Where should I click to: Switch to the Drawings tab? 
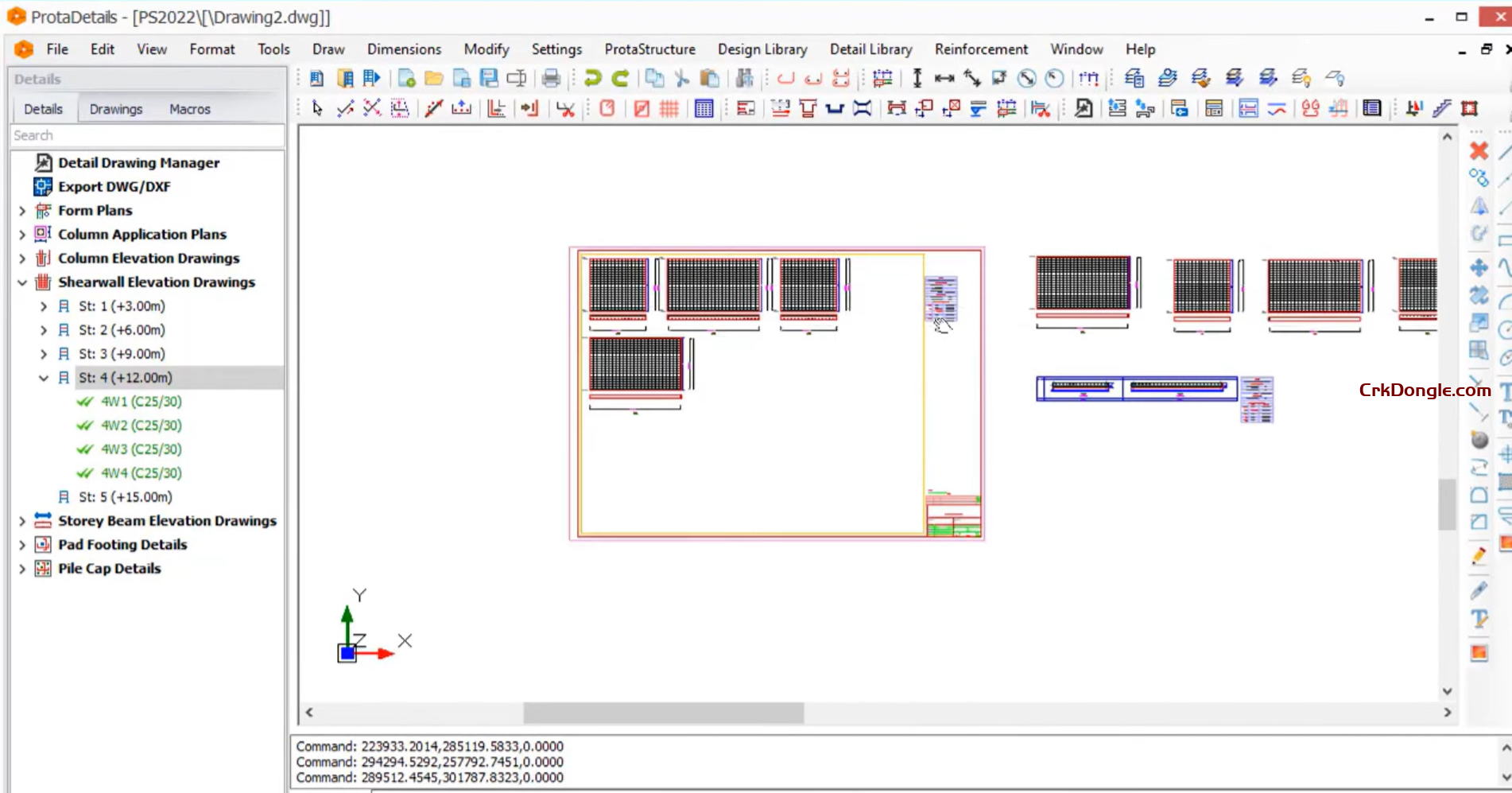tap(115, 109)
